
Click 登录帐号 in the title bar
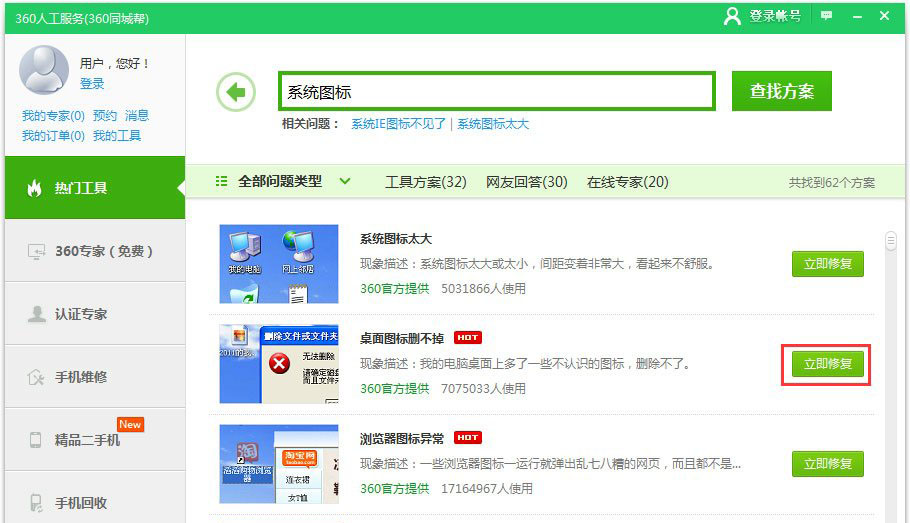[775, 16]
